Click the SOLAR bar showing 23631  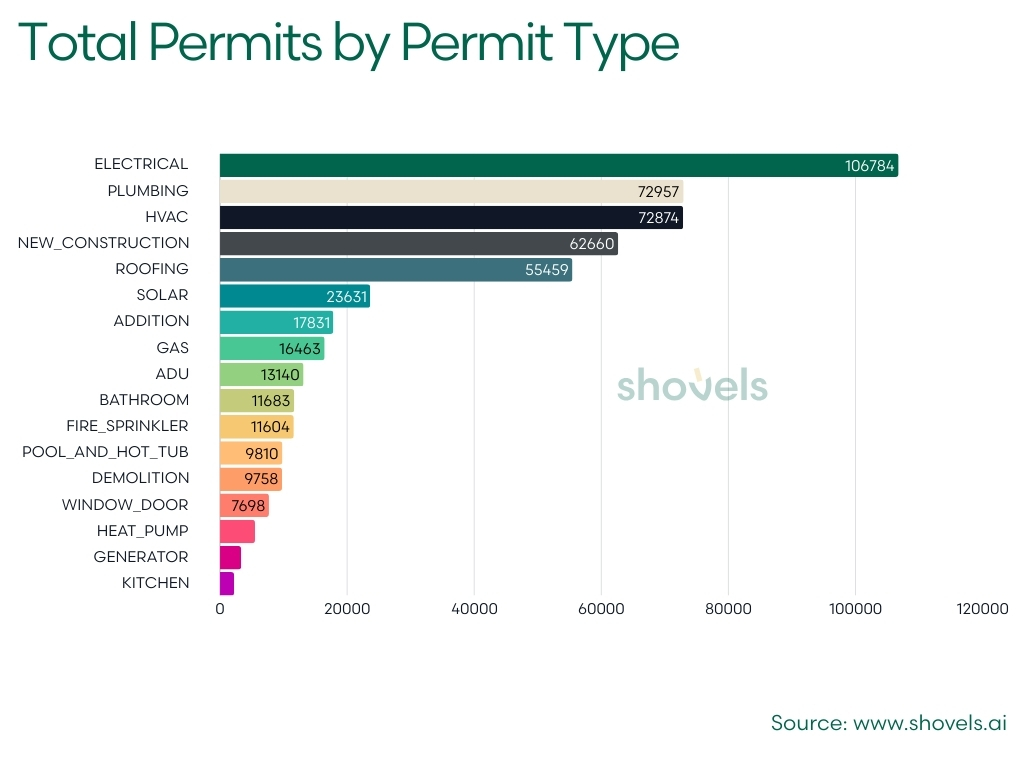pyautogui.click(x=295, y=296)
